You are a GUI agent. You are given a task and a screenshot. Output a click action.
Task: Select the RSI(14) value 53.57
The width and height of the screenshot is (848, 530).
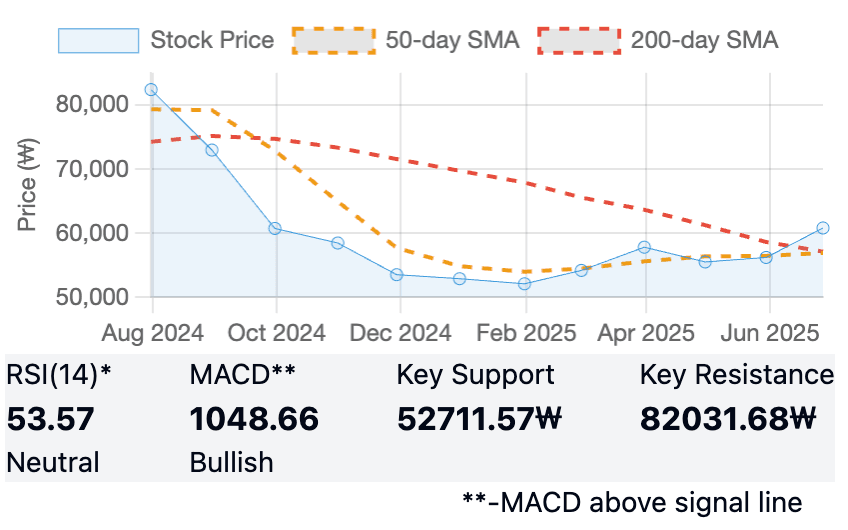pyautogui.click(x=50, y=418)
